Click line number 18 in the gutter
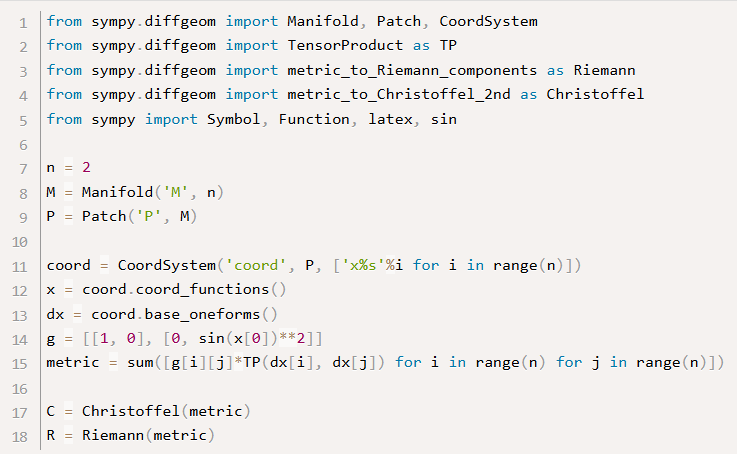 [20, 437]
